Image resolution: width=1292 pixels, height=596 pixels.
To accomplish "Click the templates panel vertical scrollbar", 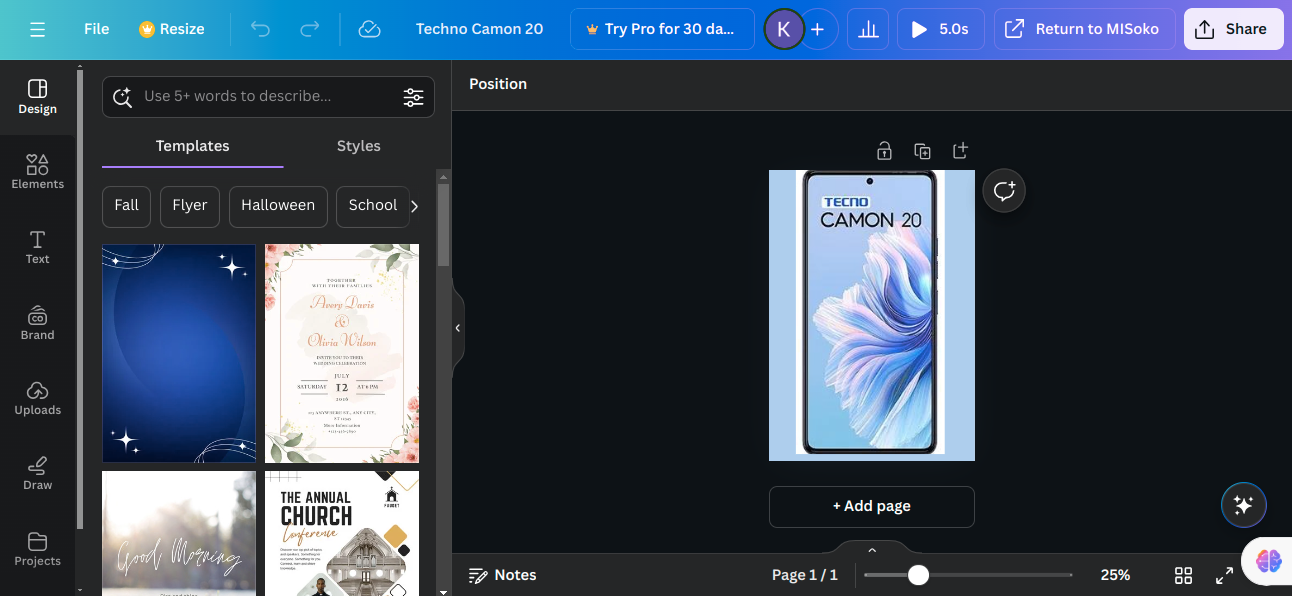I will pyautogui.click(x=443, y=225).
